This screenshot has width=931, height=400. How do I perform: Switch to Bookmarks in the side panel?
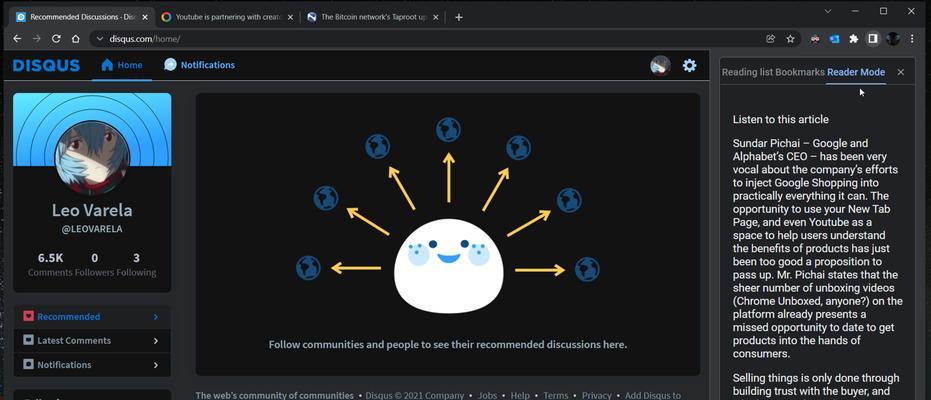pyautogui.click(x=800, y=72)
